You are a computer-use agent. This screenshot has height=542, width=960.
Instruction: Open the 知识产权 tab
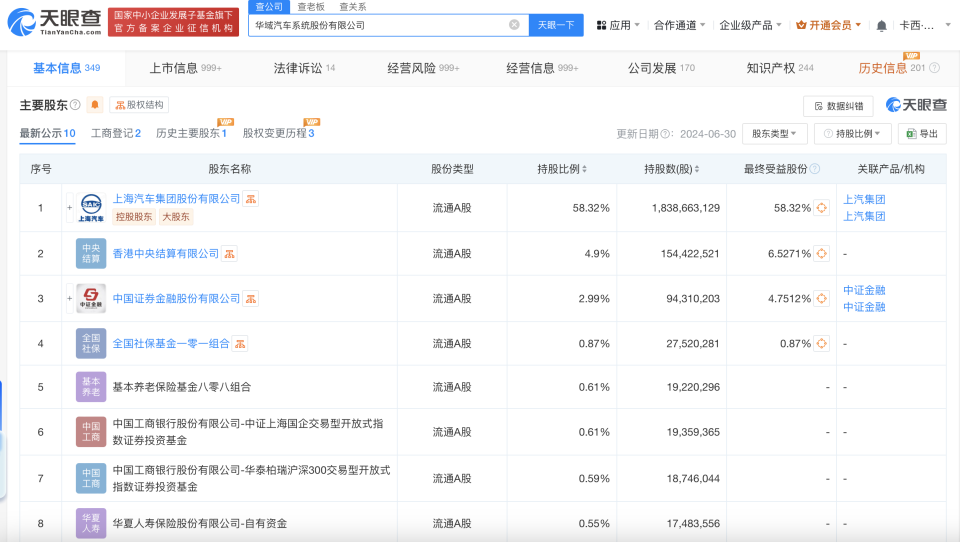(x=780, y=68)
